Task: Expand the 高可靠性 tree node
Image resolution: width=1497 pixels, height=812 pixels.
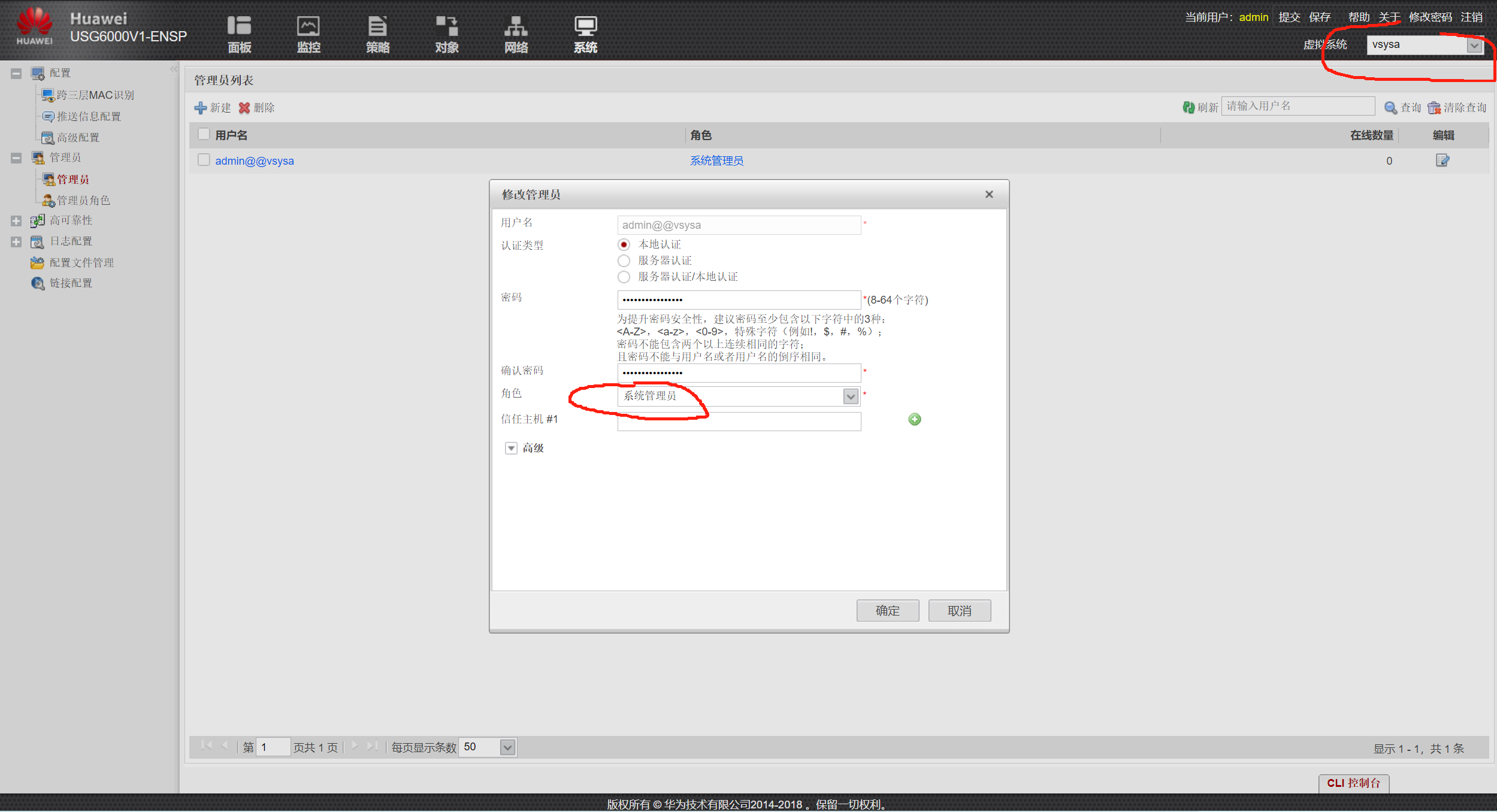Action: coord(16,220)
